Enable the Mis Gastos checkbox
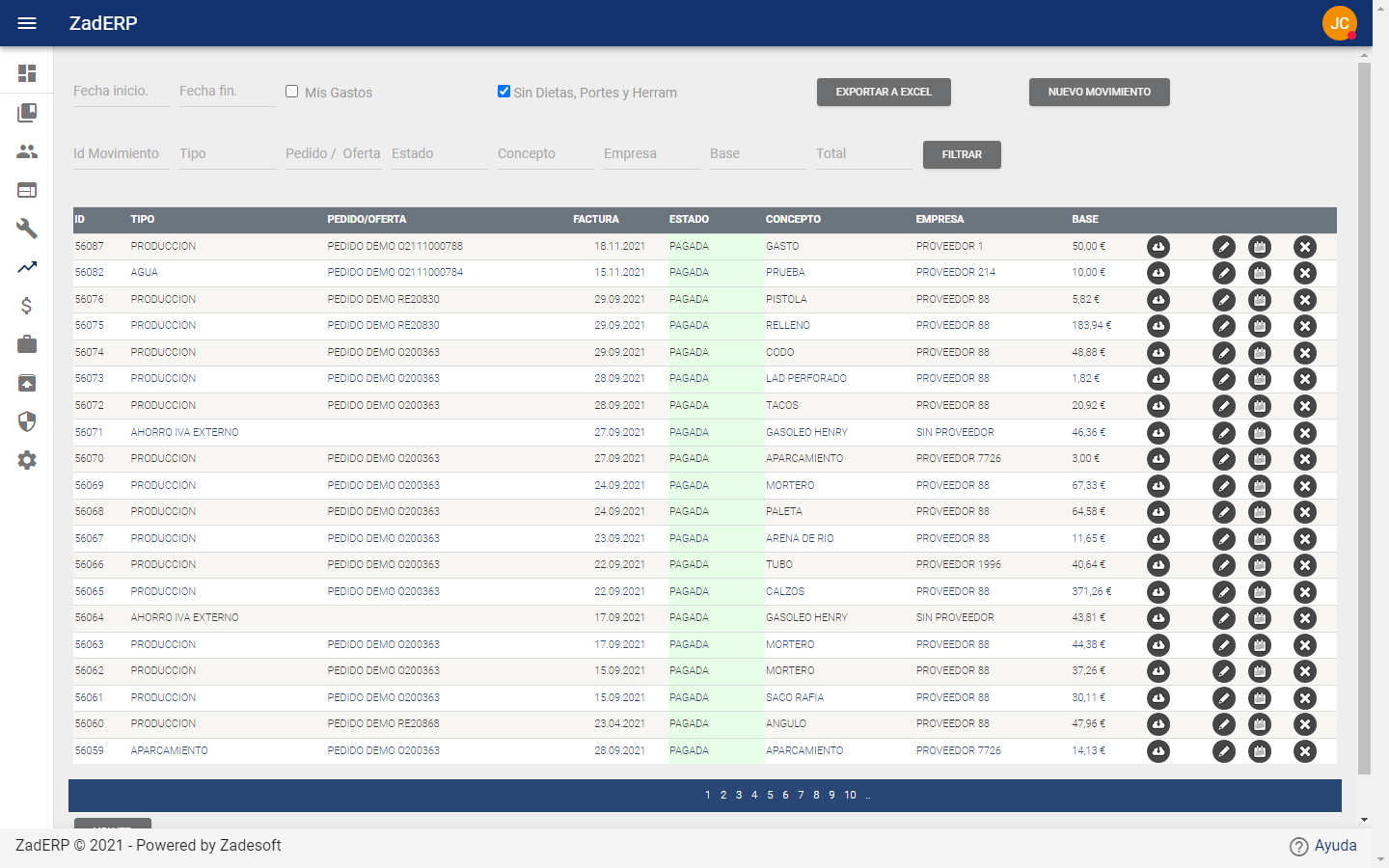 (x=291, y=92)
